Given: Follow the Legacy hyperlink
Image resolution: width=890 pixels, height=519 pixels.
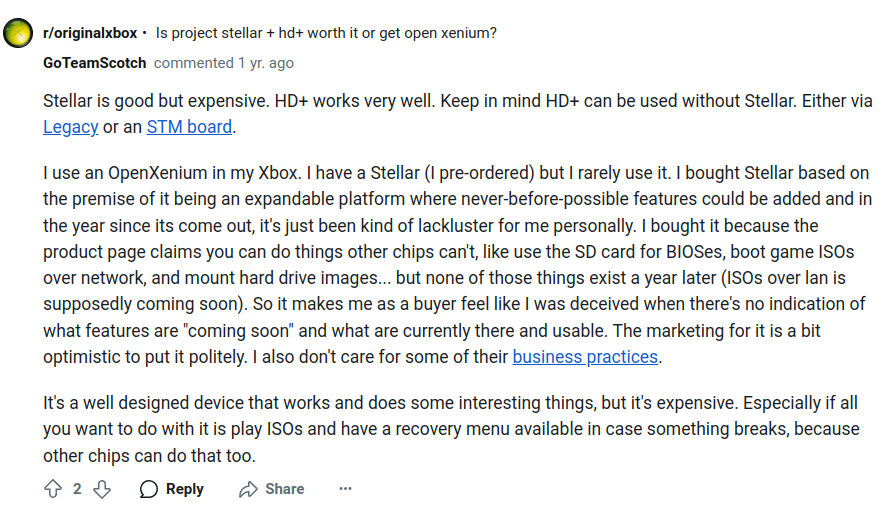Looking at the screenshot, I should coord(70,127).
